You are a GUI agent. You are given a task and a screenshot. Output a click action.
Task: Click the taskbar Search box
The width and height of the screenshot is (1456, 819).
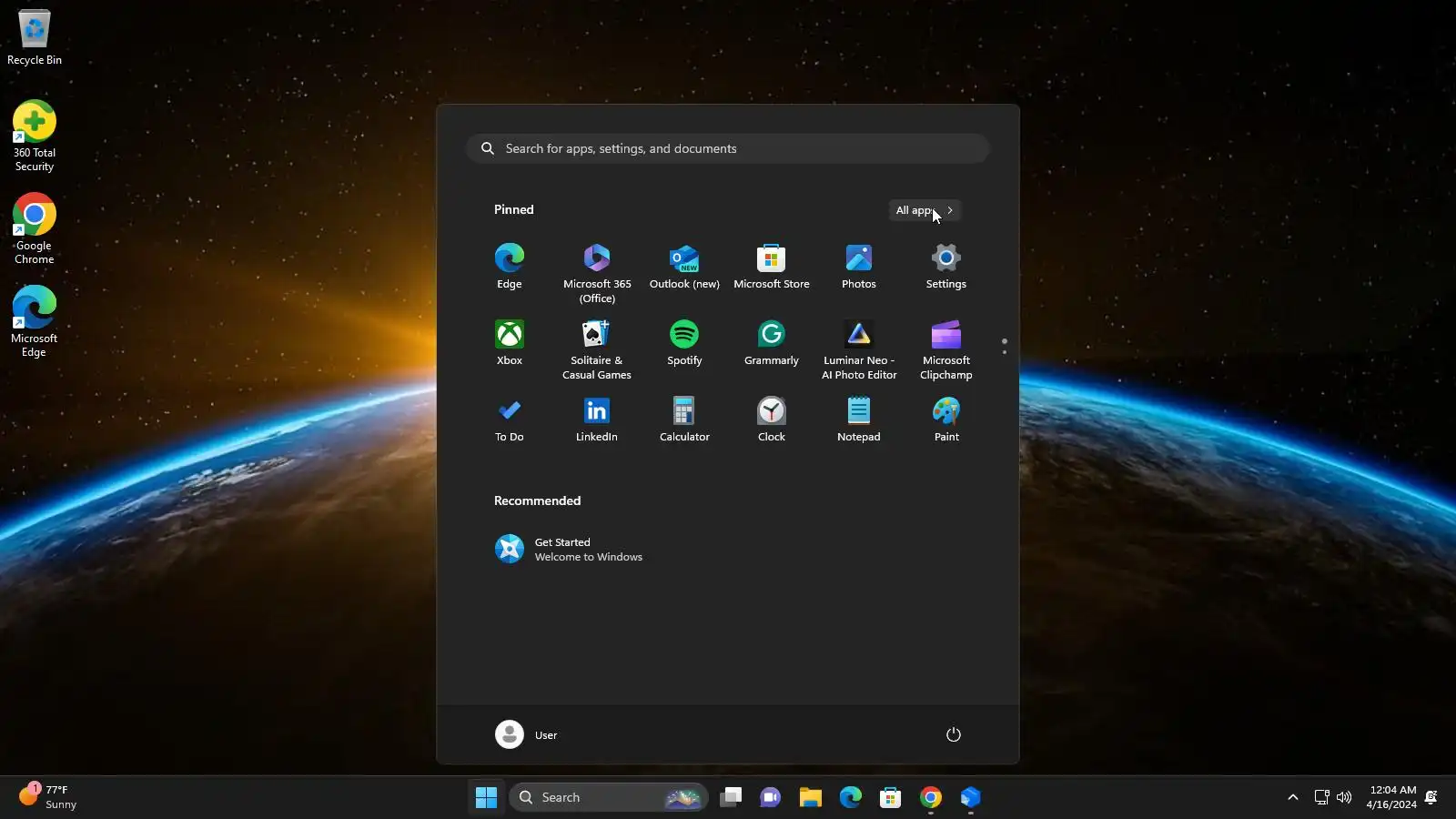(609, 797)
